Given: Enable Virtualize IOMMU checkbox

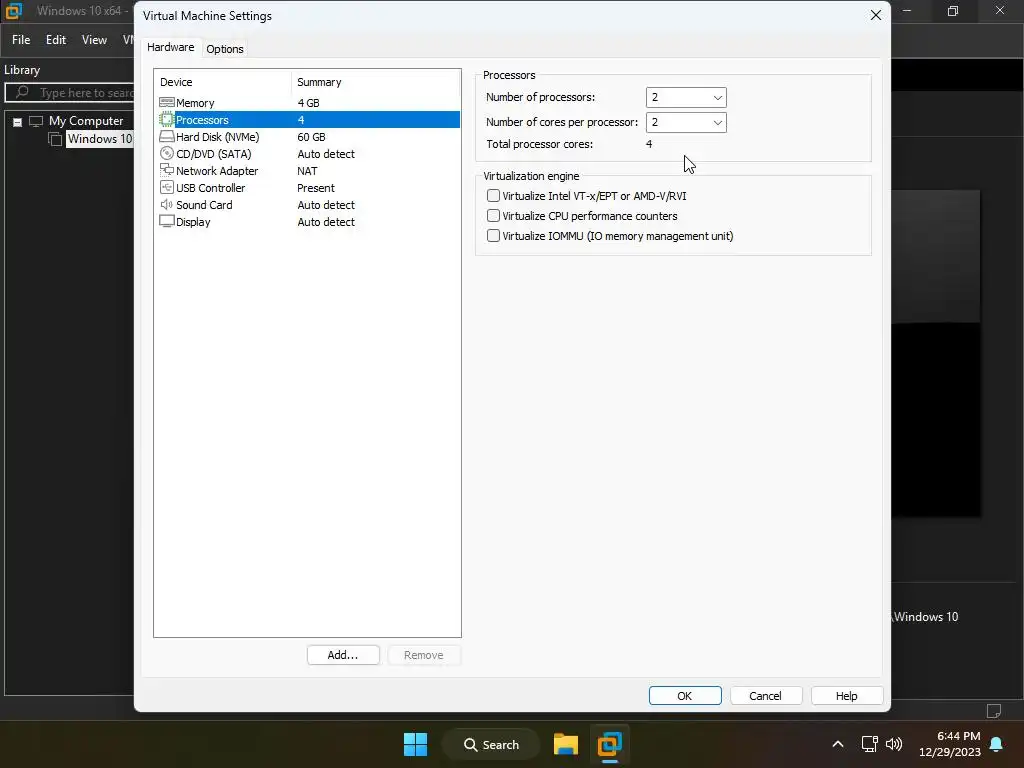Looking at the screenshot, I should [x=494, y=236].
